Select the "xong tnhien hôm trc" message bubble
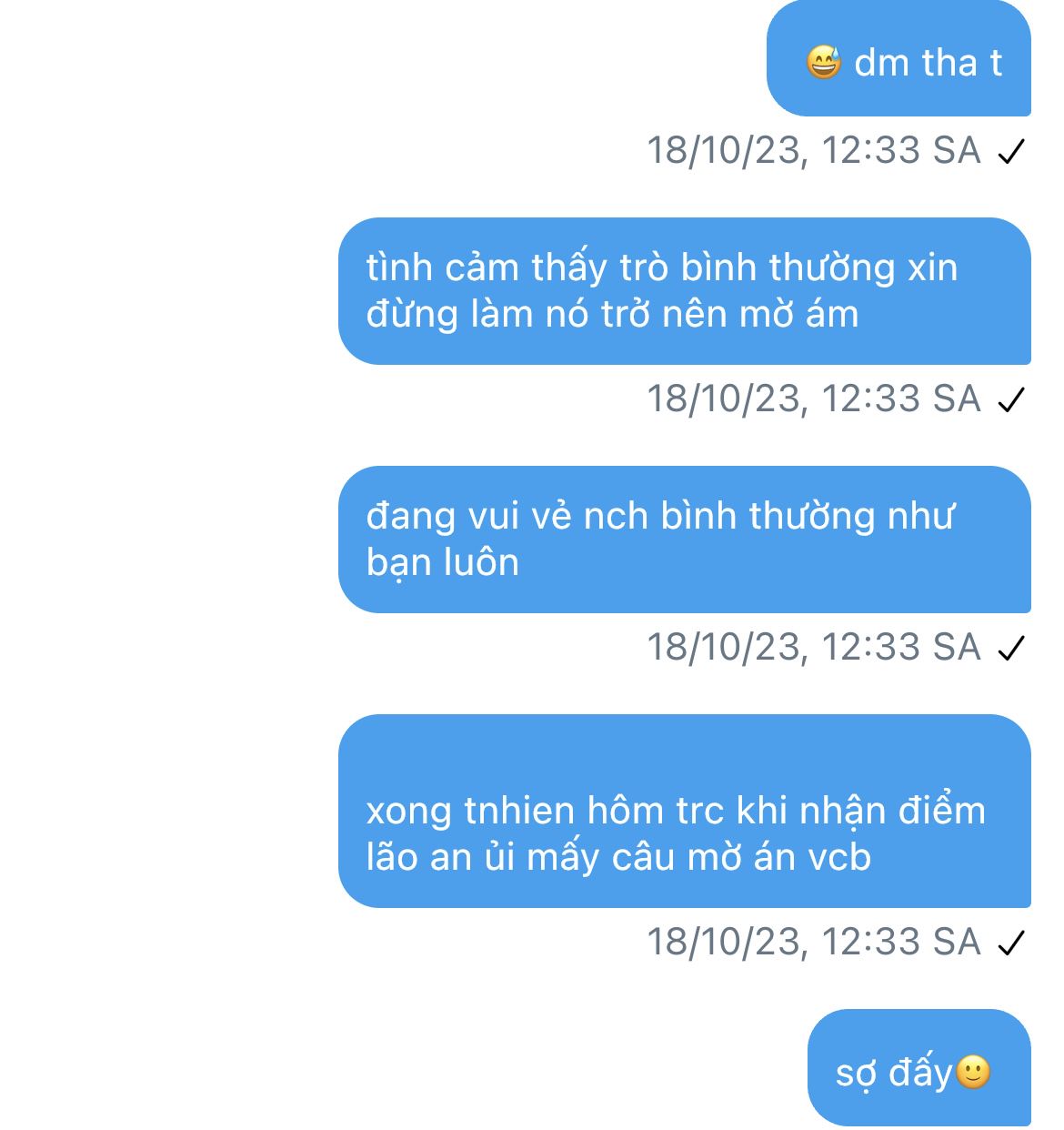This screenshot has width=1064, height=1130. point(685,811)
